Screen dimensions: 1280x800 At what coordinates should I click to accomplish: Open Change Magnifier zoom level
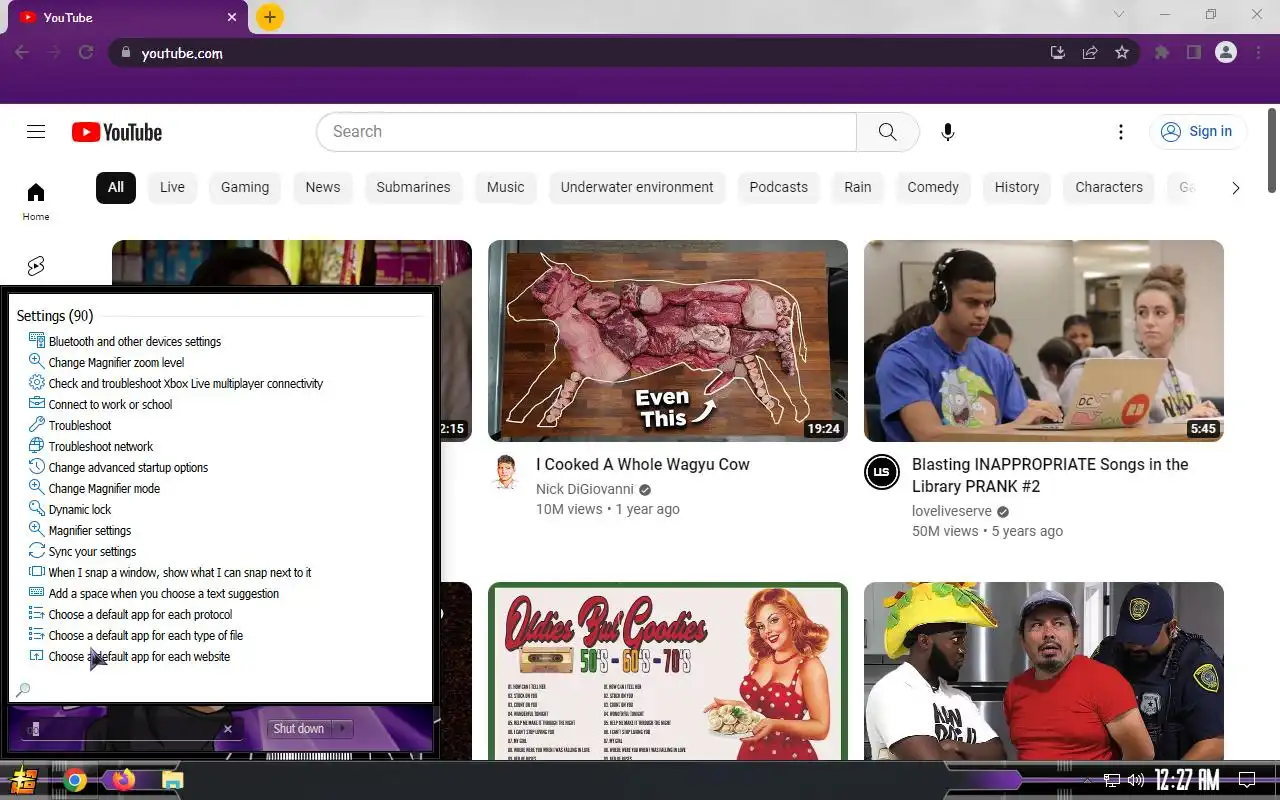(x=116, y=362)
